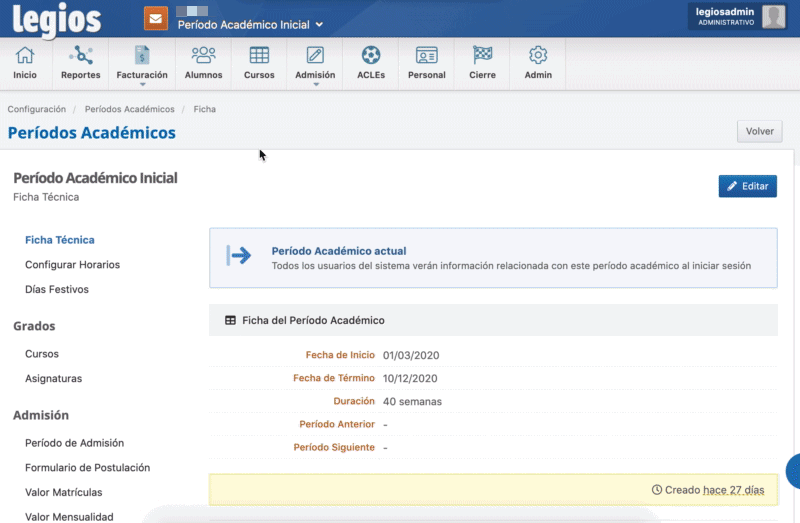Image resolution: width=800 pixels, height=523 pixels.
Task: Click the ACLEs soccer ball icon
Action: tap(371, 56)
